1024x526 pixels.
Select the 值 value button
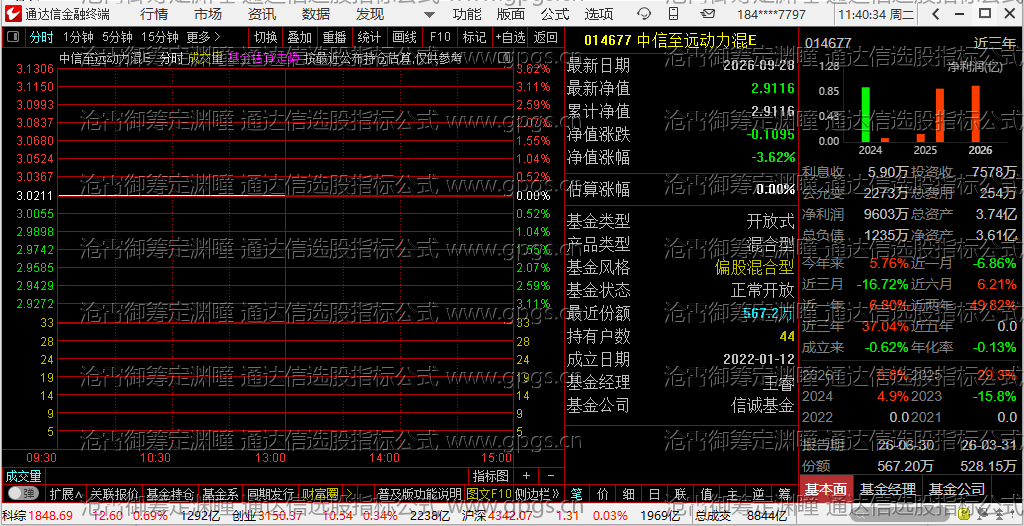[x=706, y=493]
